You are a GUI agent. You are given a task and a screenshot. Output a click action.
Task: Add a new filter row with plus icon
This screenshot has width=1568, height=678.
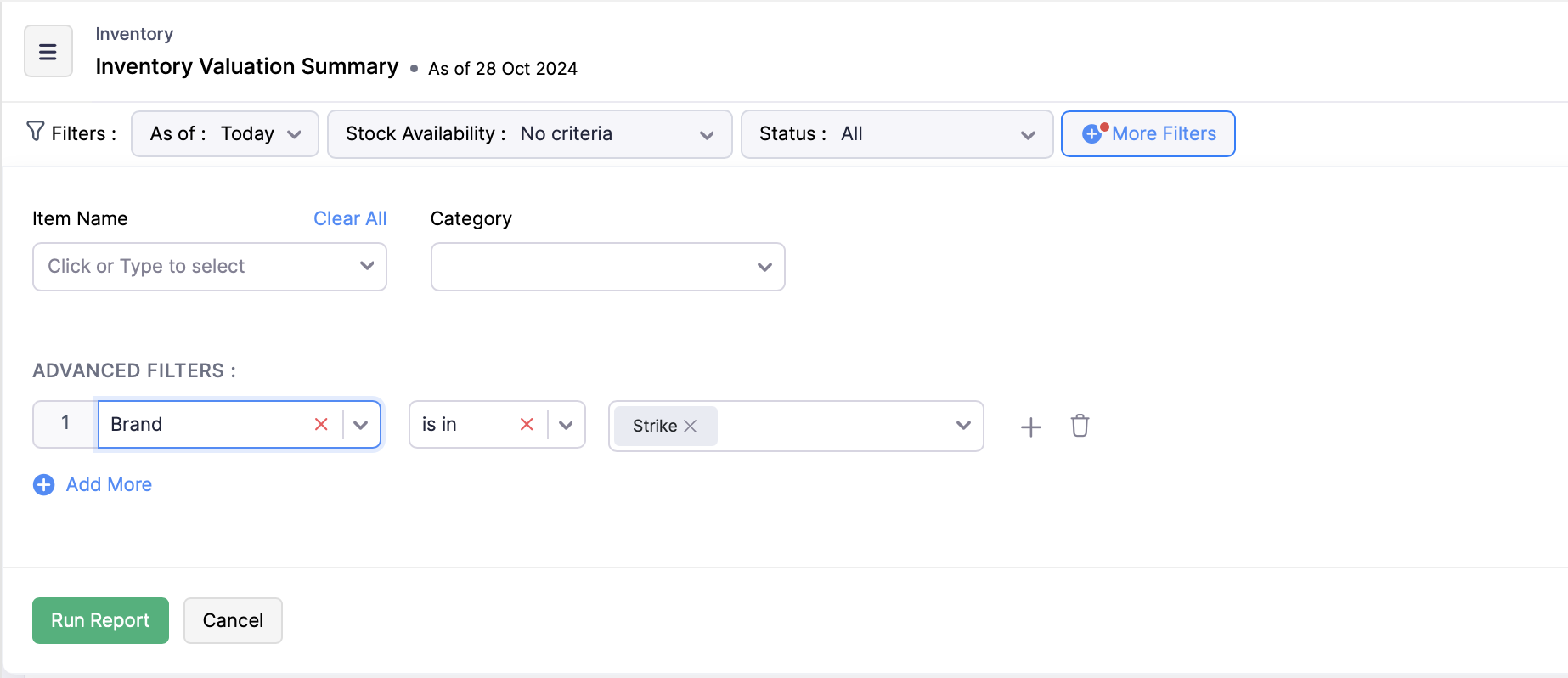(1030, 427)
